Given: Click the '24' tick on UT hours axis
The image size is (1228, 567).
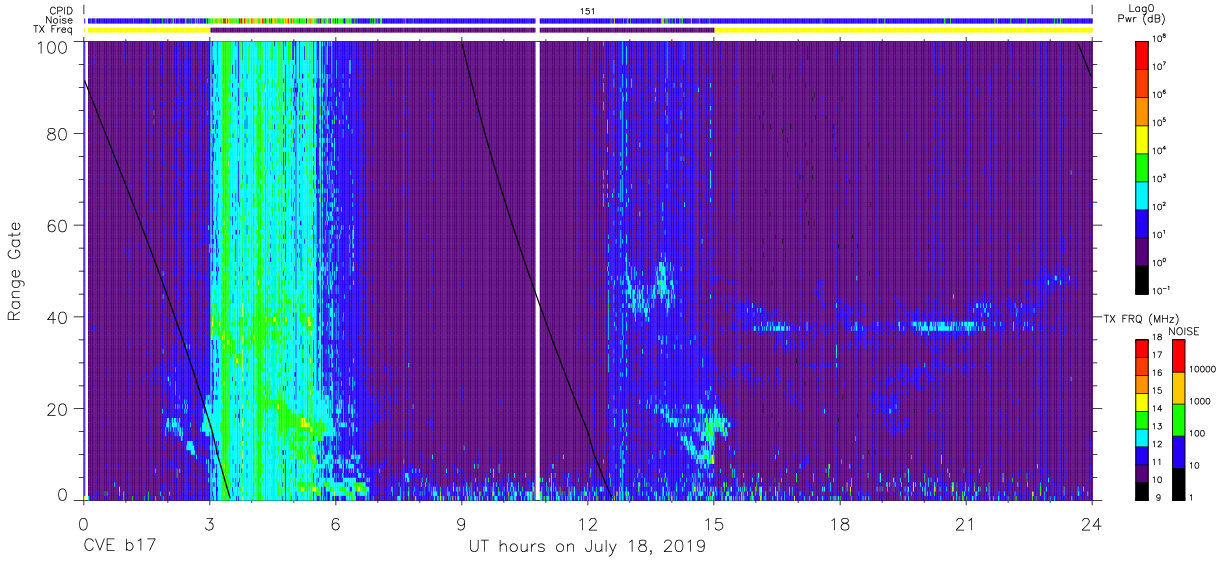Looking at the screenshot, I should click(x=1092, y=523).
